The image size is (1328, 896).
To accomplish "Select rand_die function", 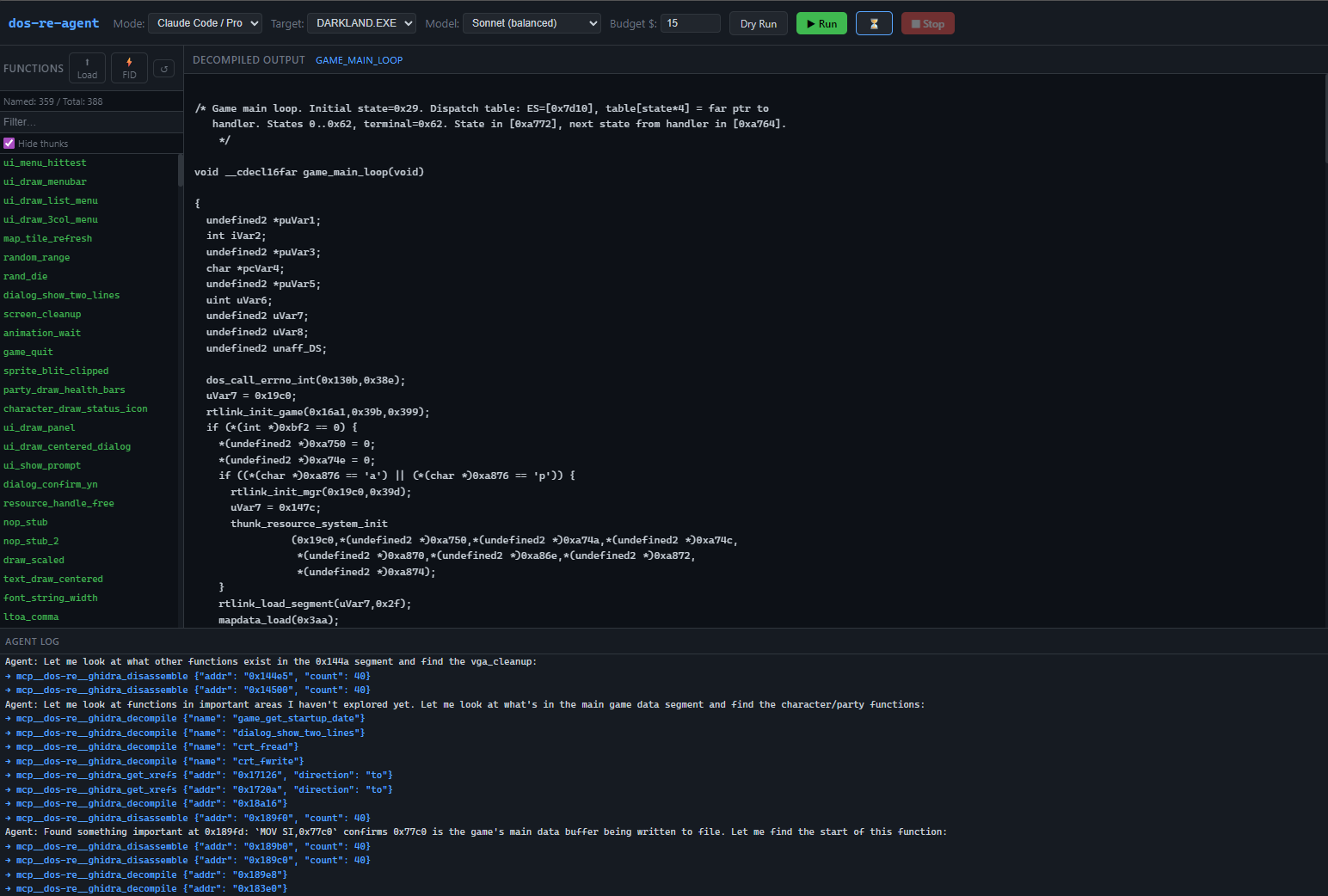I will [25, 276].
